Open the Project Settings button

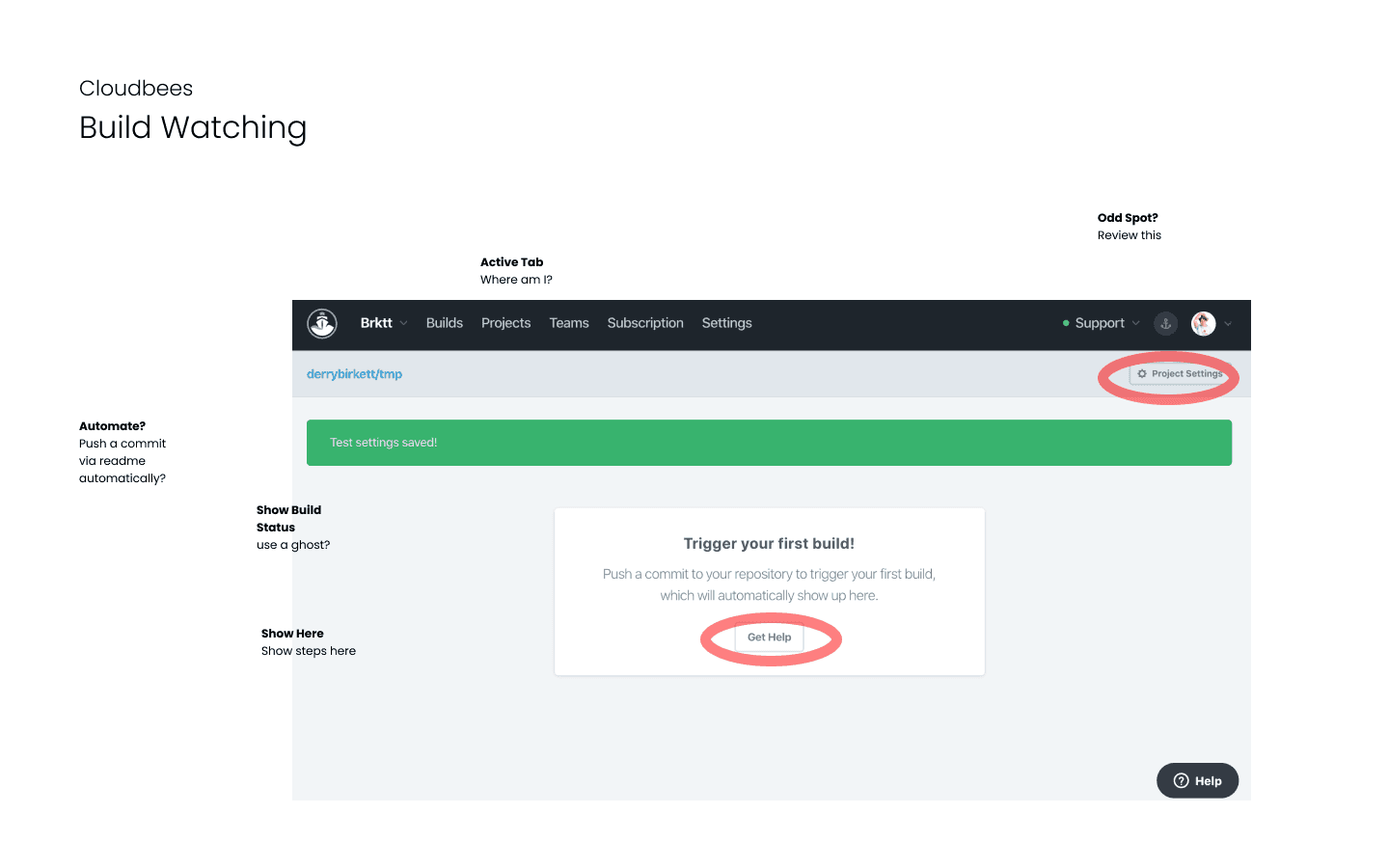[1180, 374]
